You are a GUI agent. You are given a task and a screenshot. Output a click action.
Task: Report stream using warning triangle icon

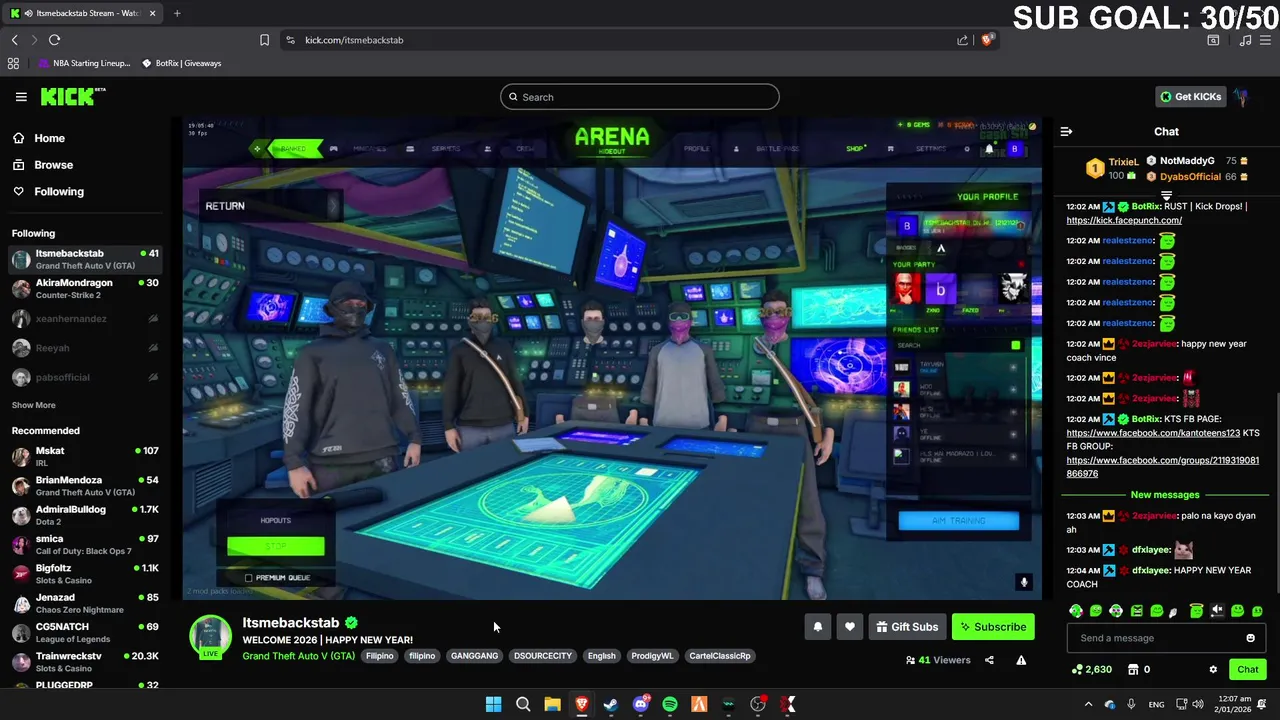click(1021, 660)
